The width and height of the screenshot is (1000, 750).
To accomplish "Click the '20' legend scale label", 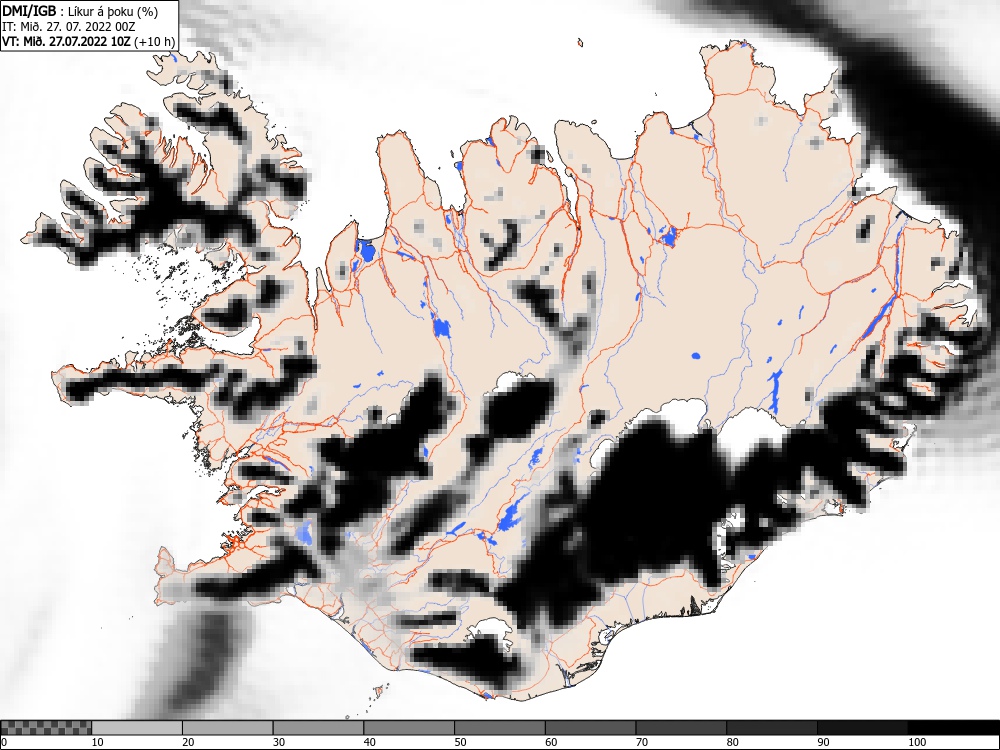I will click(x=188, y=742).
